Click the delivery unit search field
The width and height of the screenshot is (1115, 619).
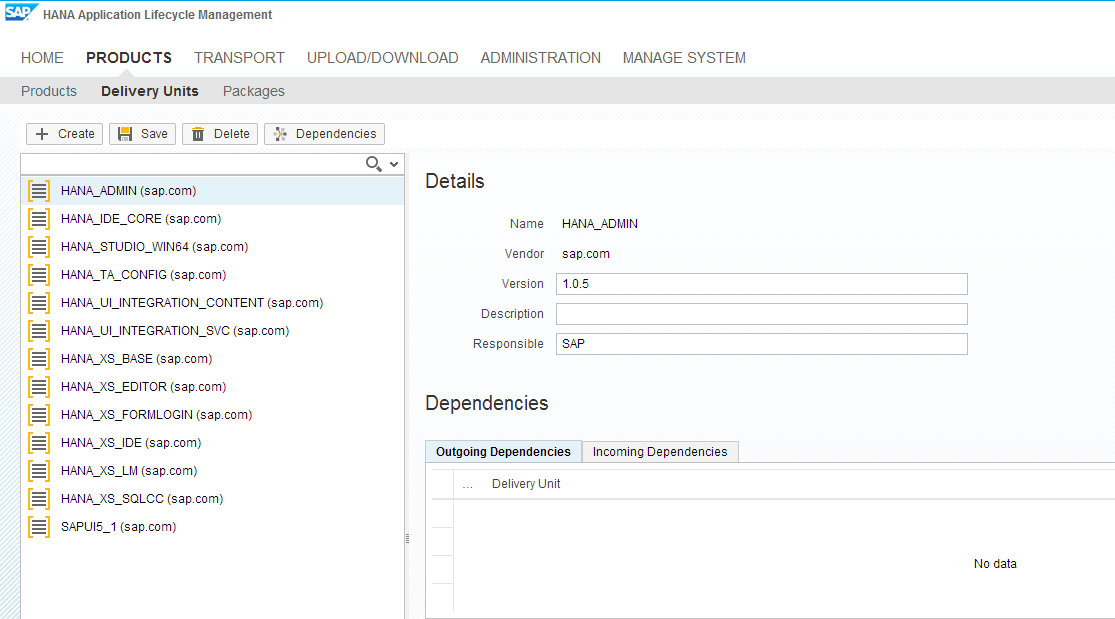pyautogui.click(x=192, y=164)
